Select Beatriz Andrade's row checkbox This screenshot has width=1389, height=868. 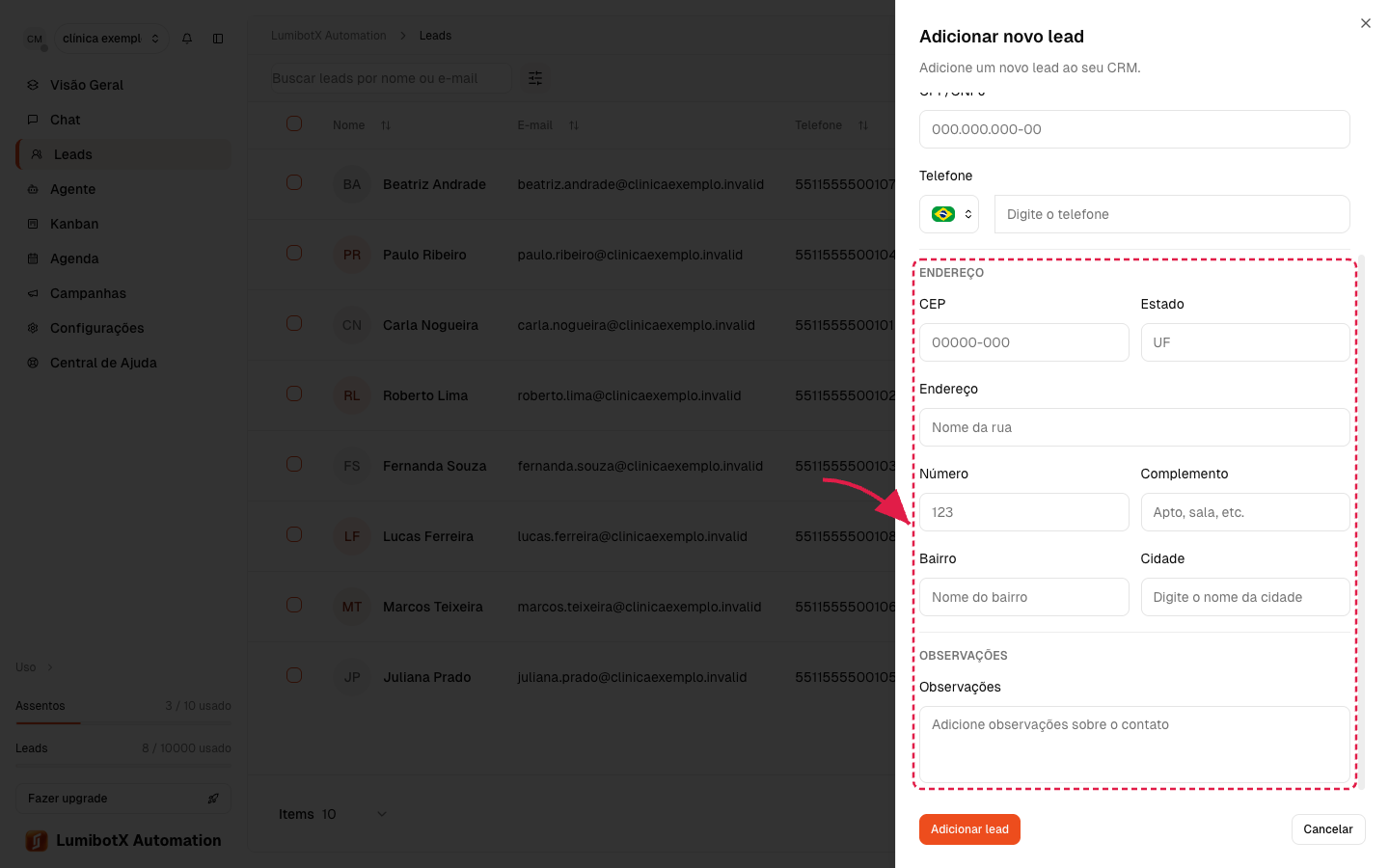pos(294,182)
